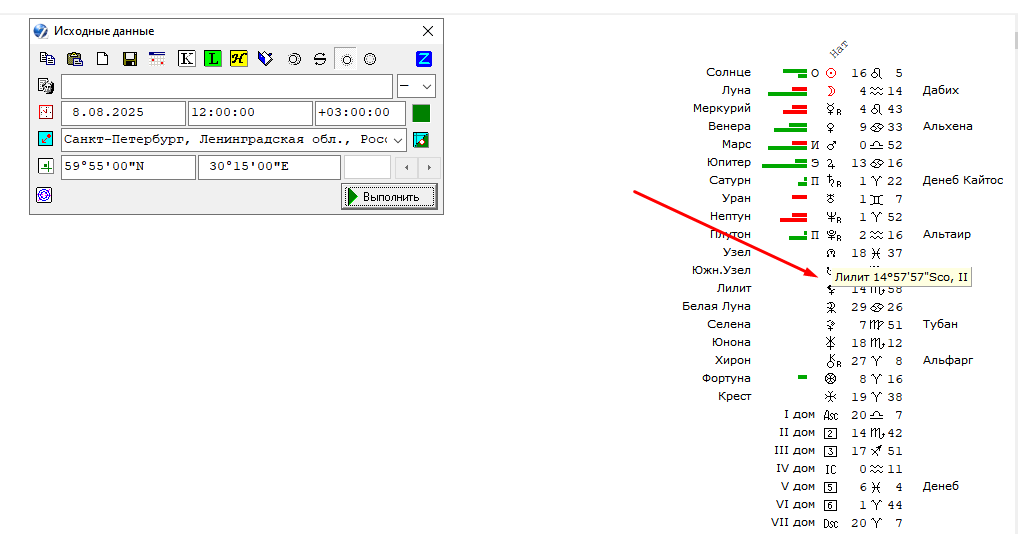Select the Венера row label
This screenshot has width=1018, height=534.
point(730,126)
